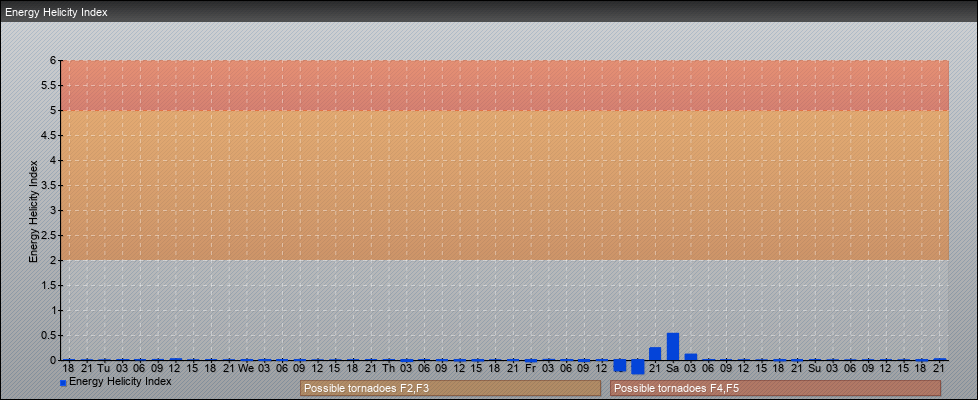
Task: Click the We day label on x-axis
Action: pos(246,369)
